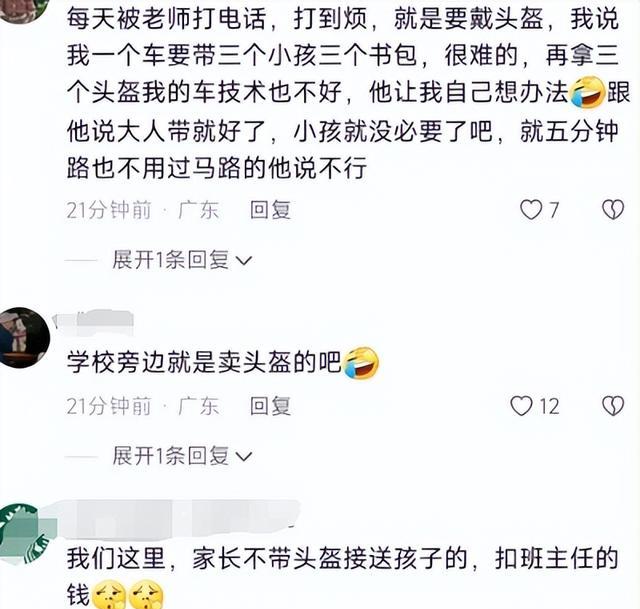This screenshot has width=640, height=609.
Task: Tap laughing-crying emoji after "自己想办法"
Action: point(587,93)
